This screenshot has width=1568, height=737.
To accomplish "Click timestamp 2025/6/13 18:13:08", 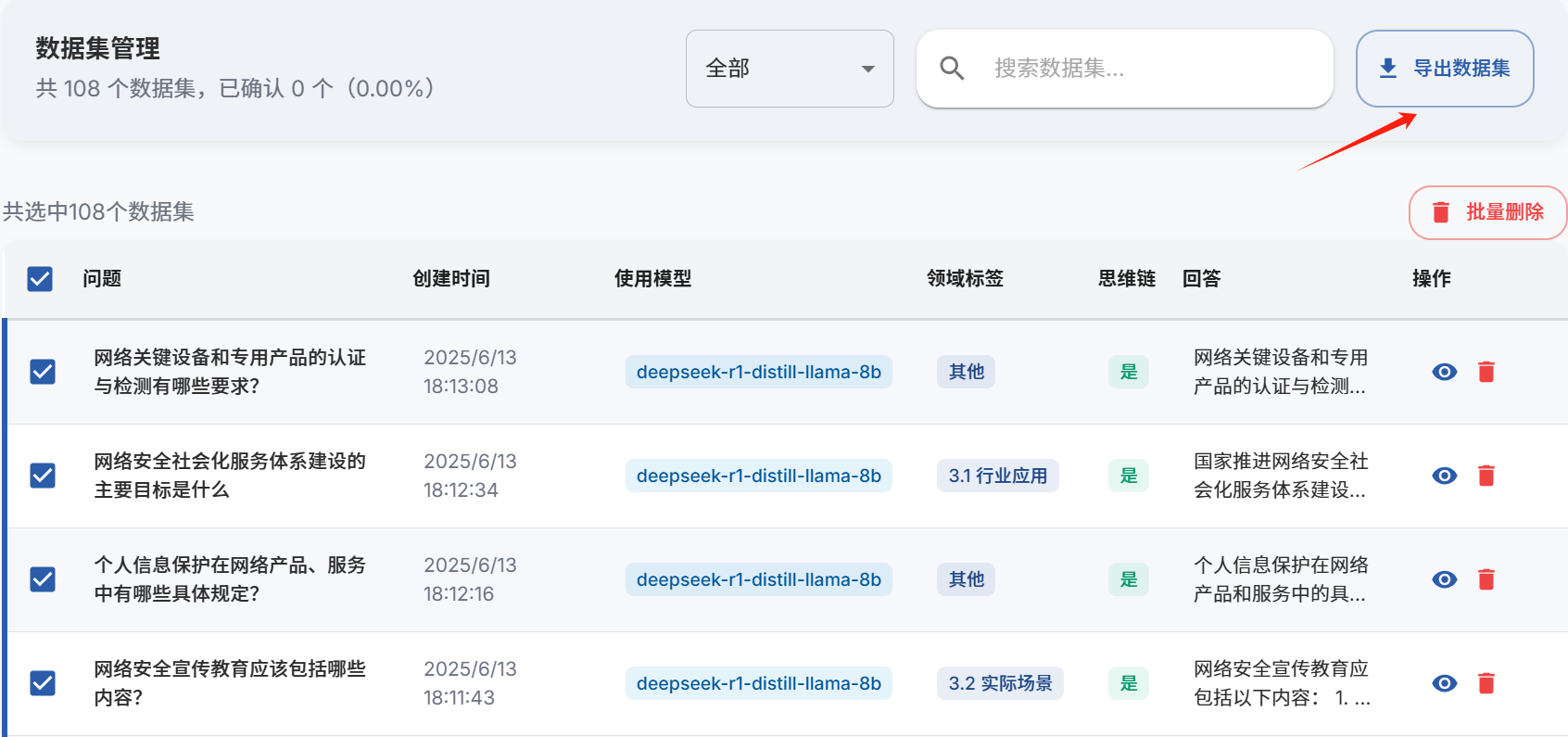I will [470, 372].
